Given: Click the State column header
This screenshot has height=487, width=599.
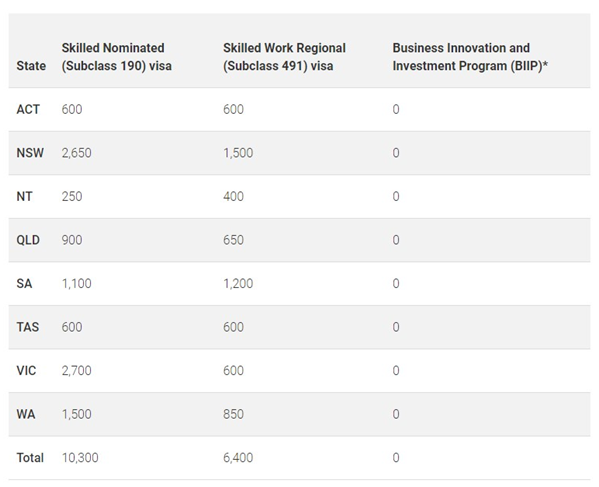Looking at the screenshot, I should pos(31,66).
